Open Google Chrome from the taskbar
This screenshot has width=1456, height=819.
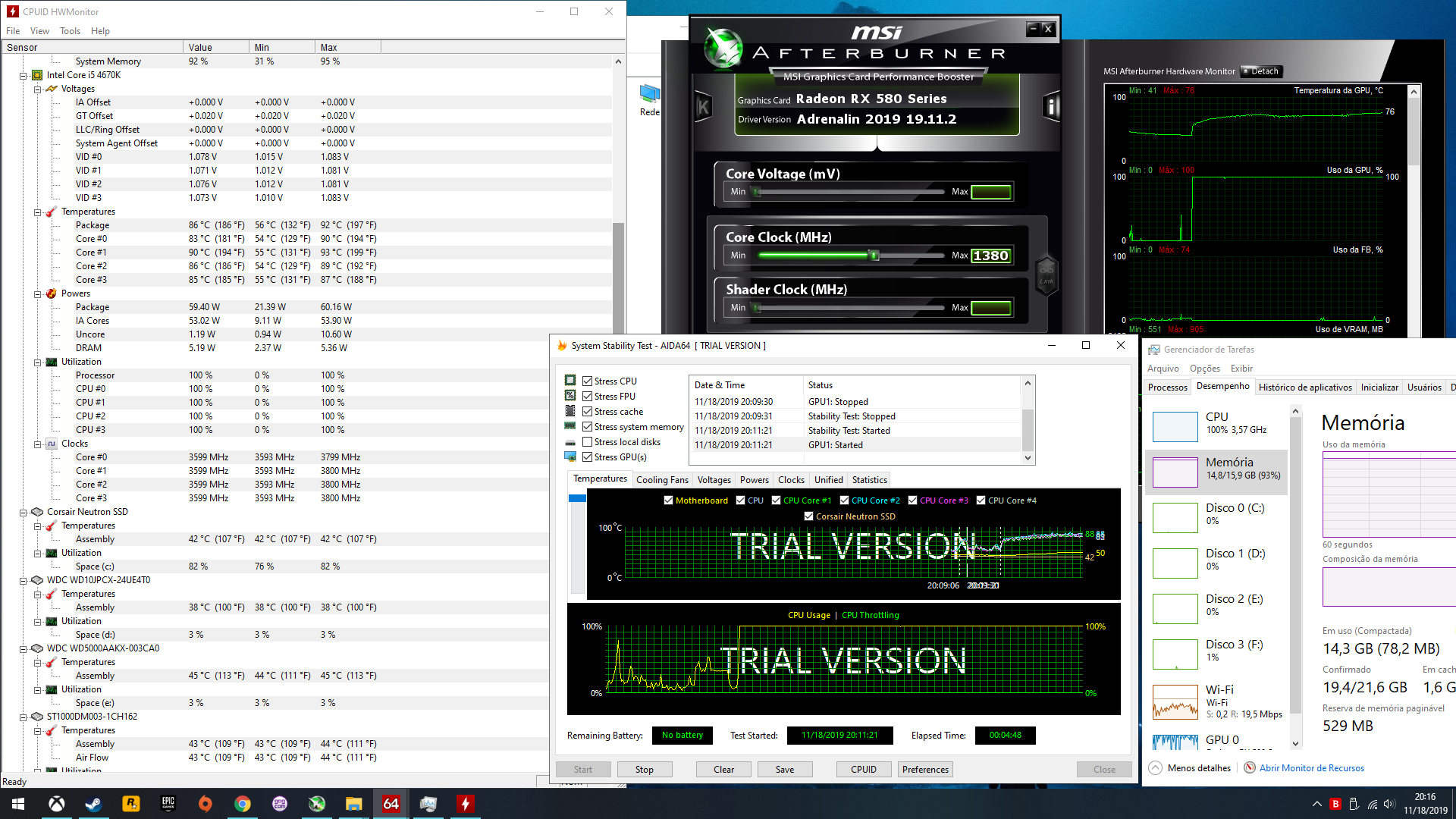click(x=243, y=804)
